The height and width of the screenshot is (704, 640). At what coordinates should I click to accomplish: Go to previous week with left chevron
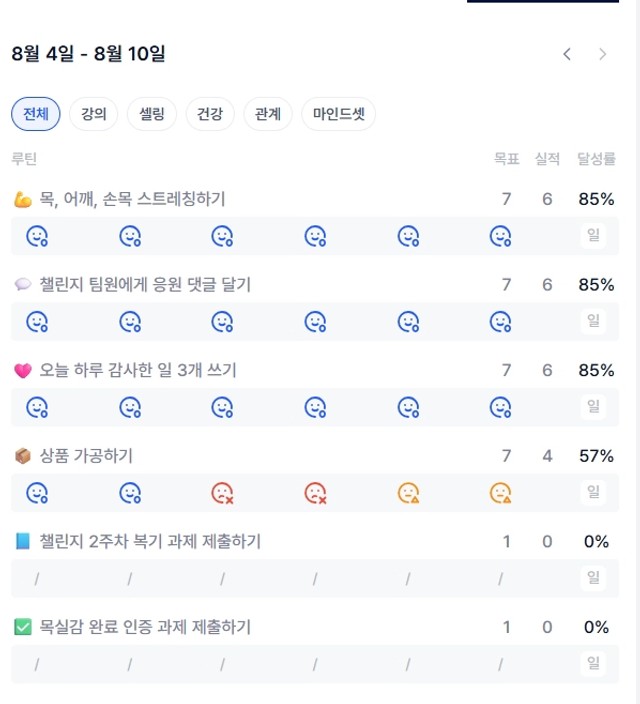tap(567, 54)
